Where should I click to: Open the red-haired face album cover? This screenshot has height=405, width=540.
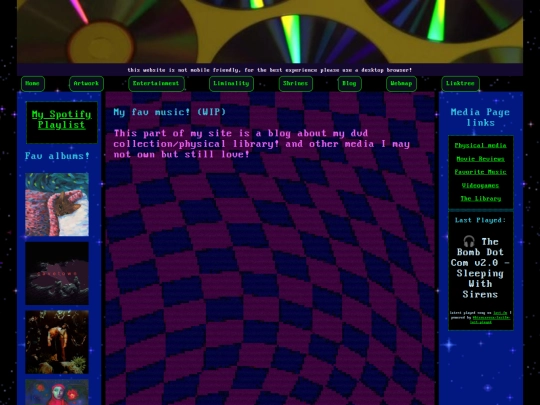tap(57, 392)
